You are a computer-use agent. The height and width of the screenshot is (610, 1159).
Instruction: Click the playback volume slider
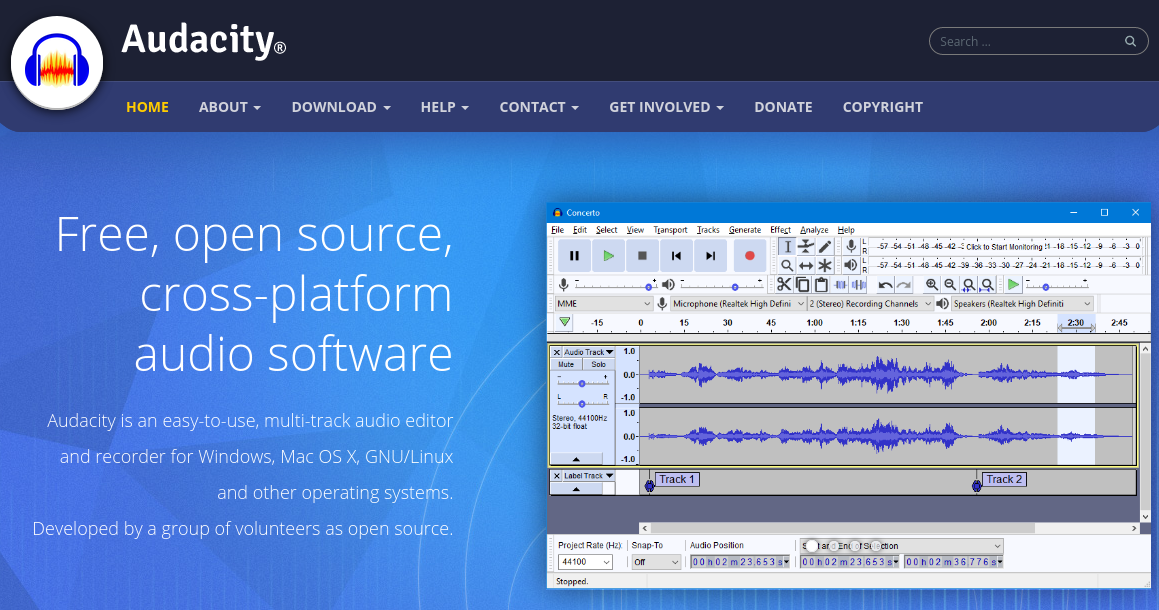(721, 285)
